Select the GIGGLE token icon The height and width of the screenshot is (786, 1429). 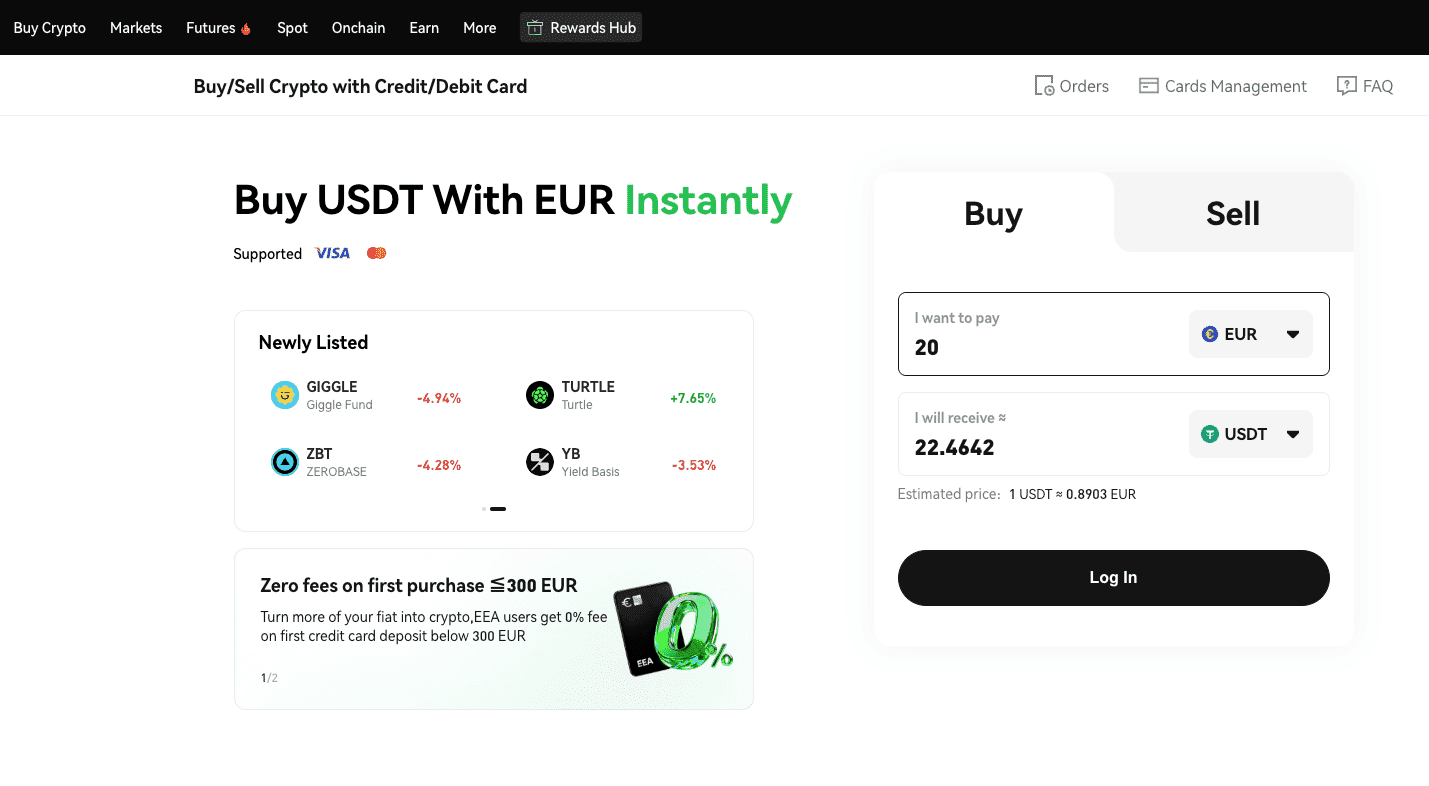(284, 396)
